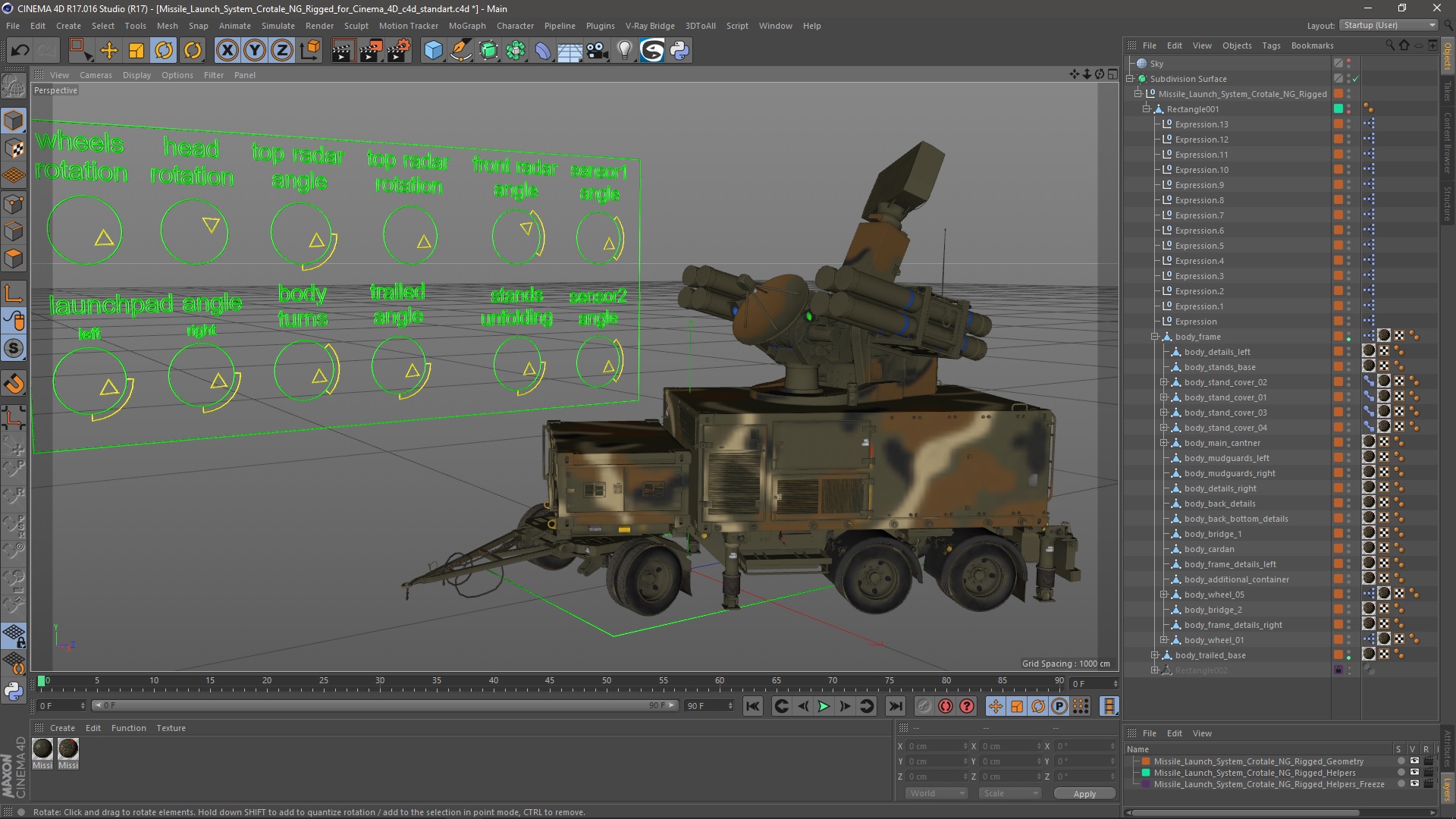Add a Cube primitive object

433,51
